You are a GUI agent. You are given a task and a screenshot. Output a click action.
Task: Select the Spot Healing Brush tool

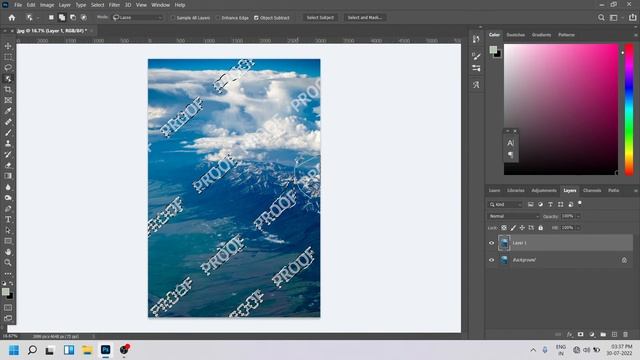point(8,122)
